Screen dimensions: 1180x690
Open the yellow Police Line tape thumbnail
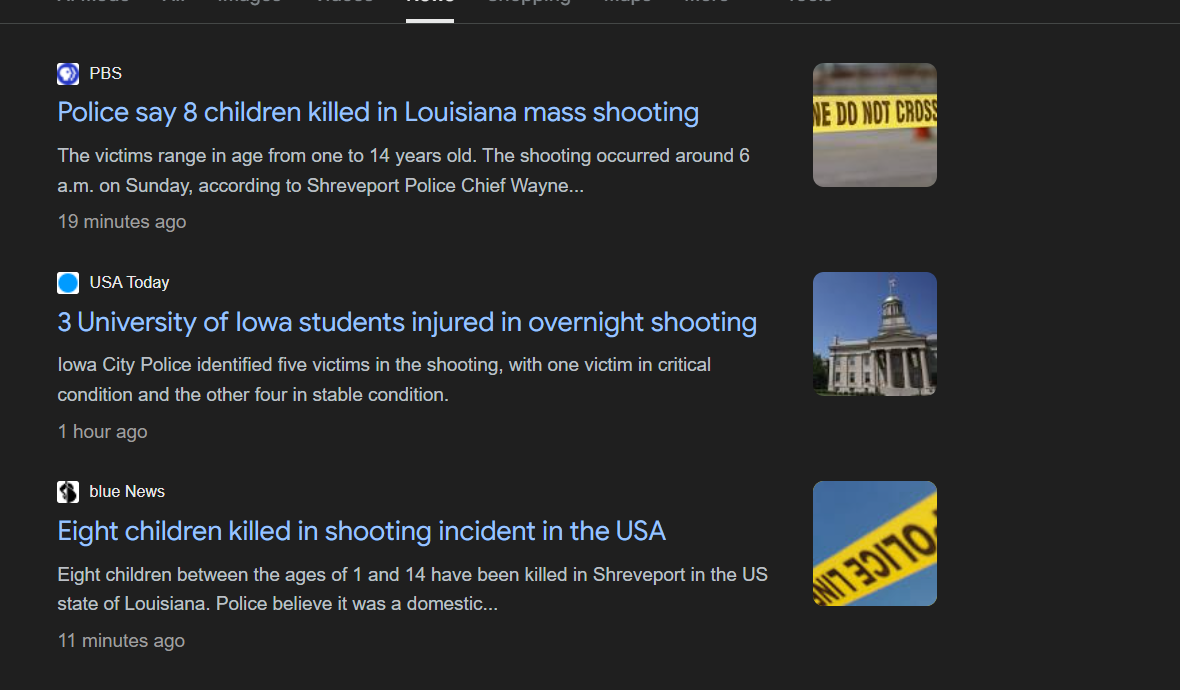pyautogui.click(x=874, y=543)
